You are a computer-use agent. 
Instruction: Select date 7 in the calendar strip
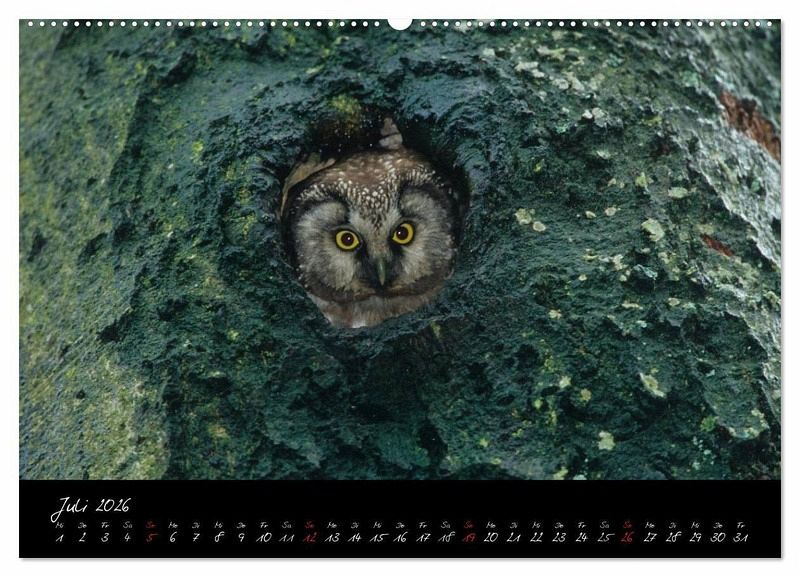click(x=196, y=537)
